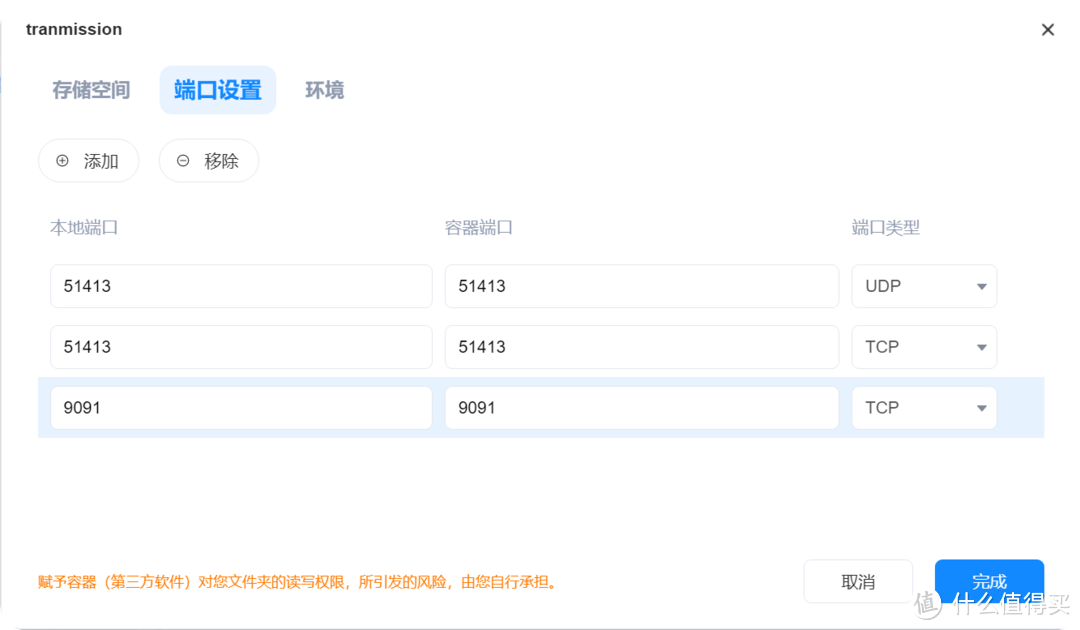Click local port field showing 9091

coord(240,407)
